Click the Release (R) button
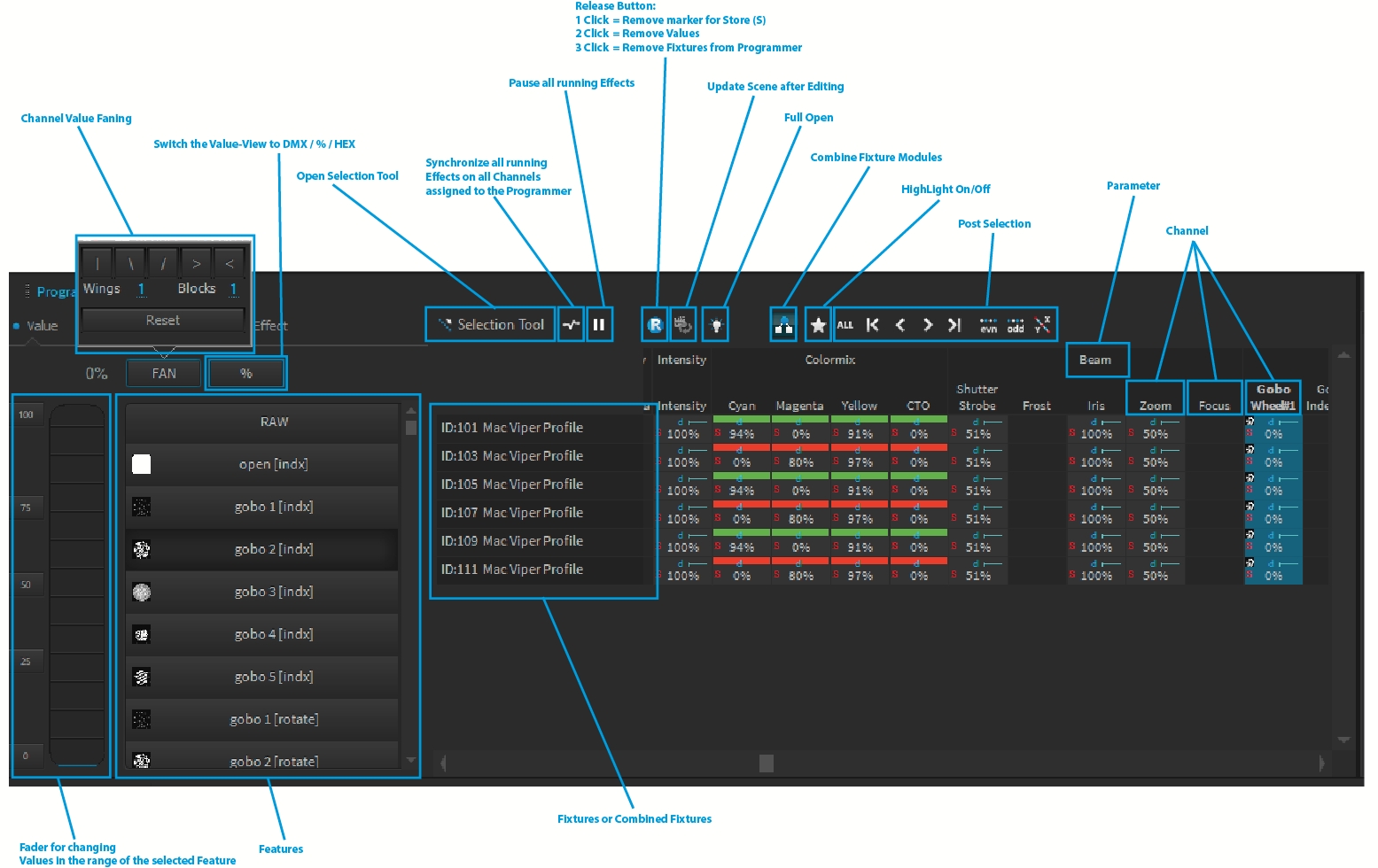 pos(655,325)
